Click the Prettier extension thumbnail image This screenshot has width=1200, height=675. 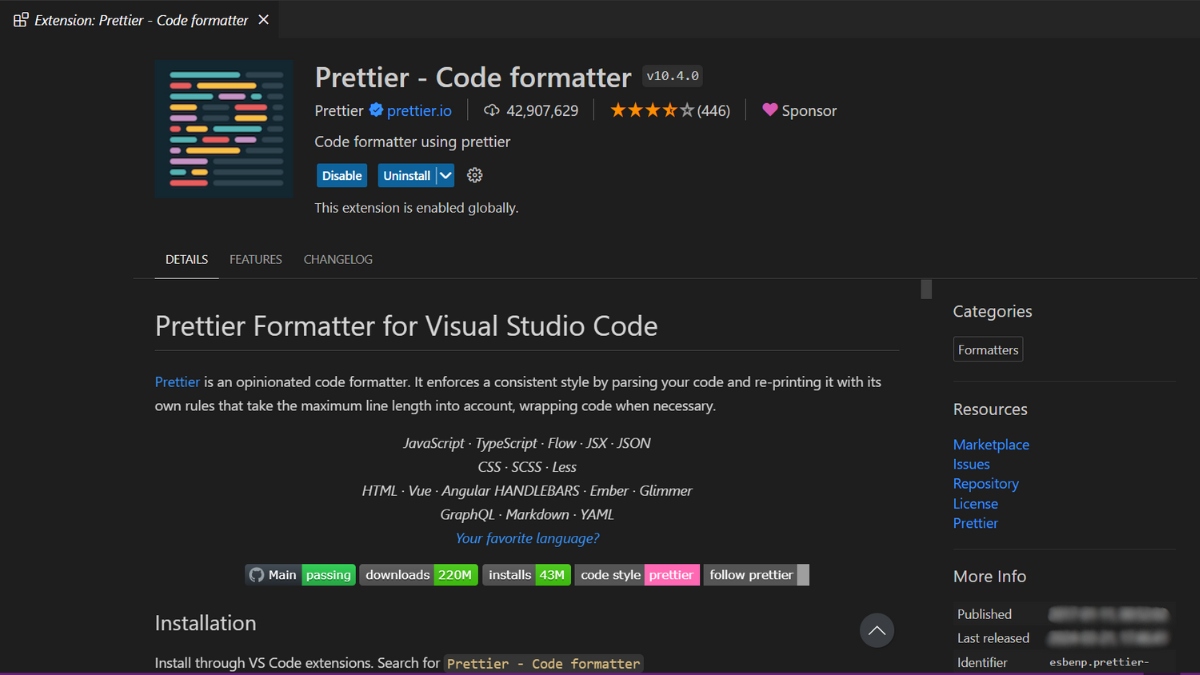tap(223, 128)
